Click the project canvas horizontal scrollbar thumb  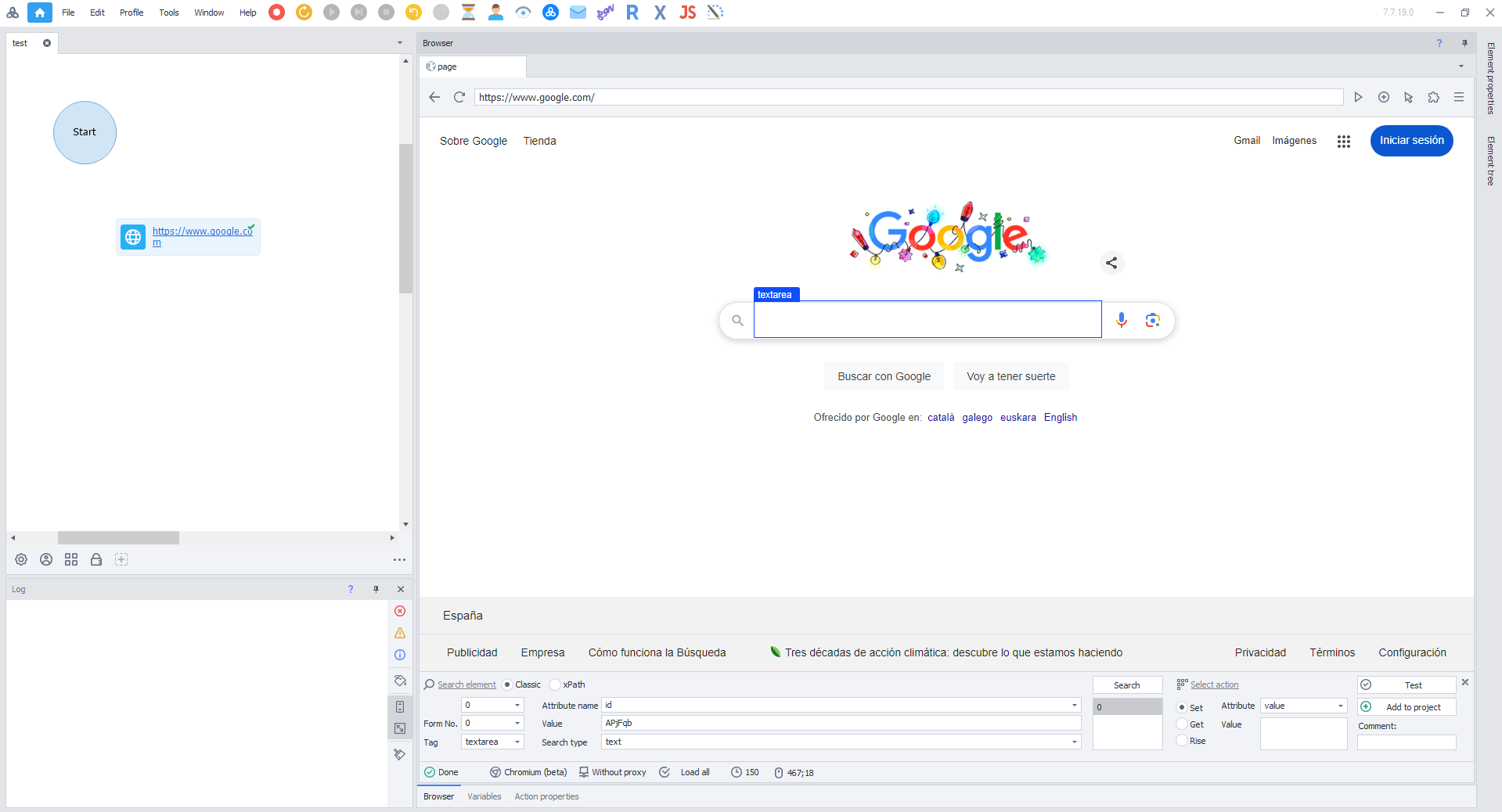click(118, 537)
